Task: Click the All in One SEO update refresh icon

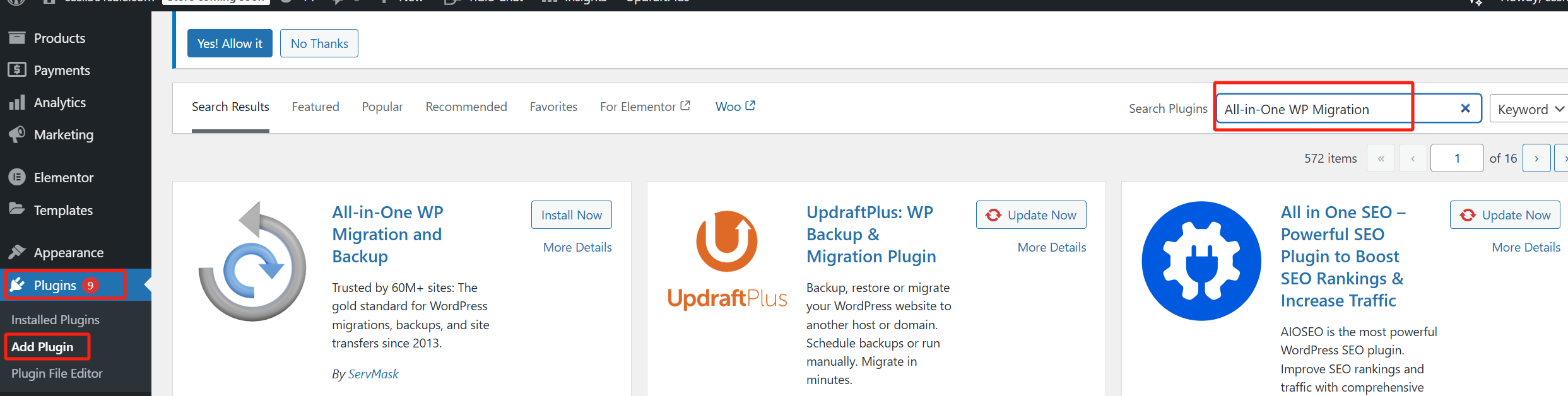Action: (x=1468, y=215)
